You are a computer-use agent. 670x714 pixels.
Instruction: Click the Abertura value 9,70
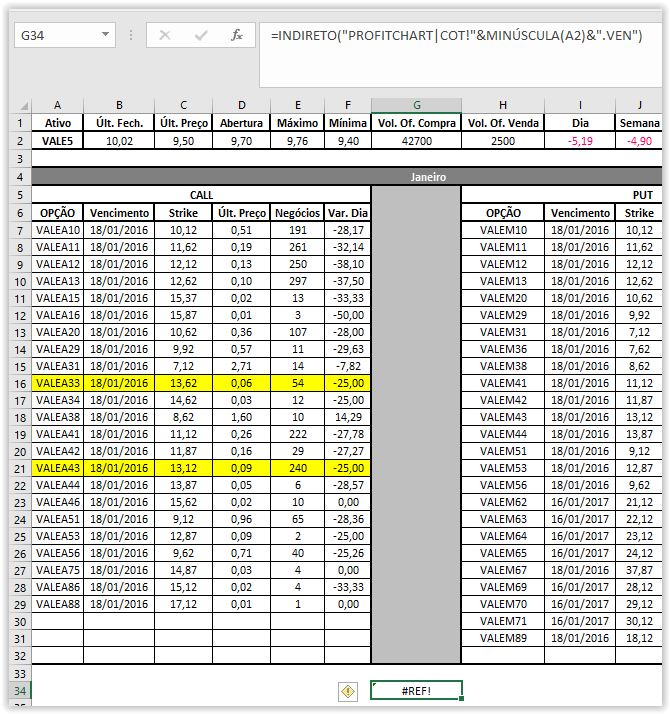(x=241, y=141)
